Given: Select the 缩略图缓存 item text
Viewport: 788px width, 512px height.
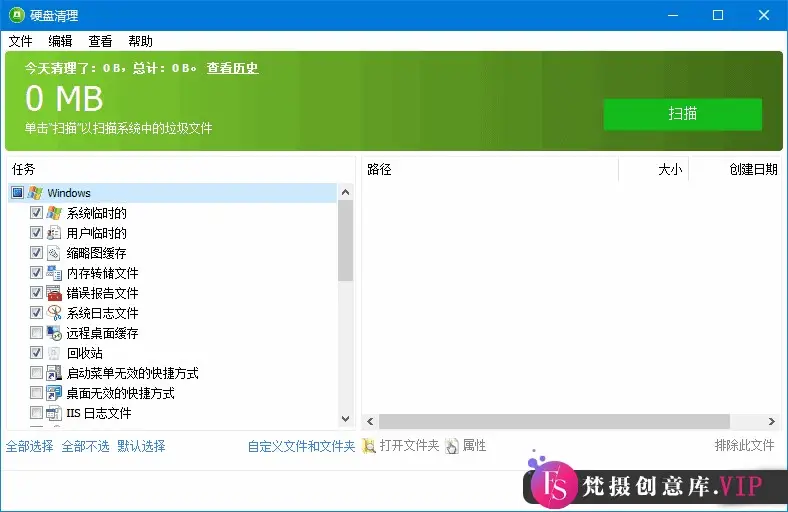Looking at the screenshot, I should click(96, 253).
